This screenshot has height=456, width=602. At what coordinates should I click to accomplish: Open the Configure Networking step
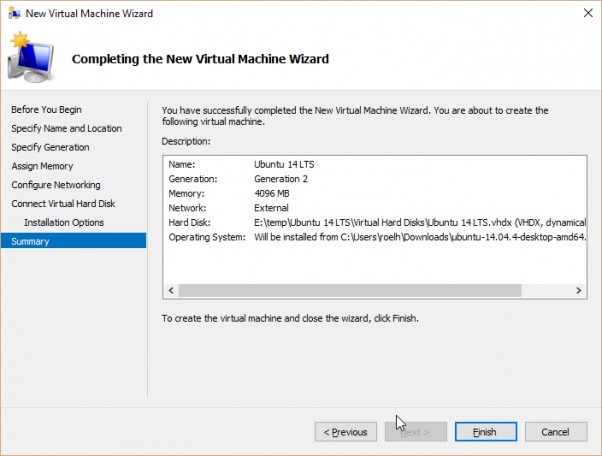point(56,185)
